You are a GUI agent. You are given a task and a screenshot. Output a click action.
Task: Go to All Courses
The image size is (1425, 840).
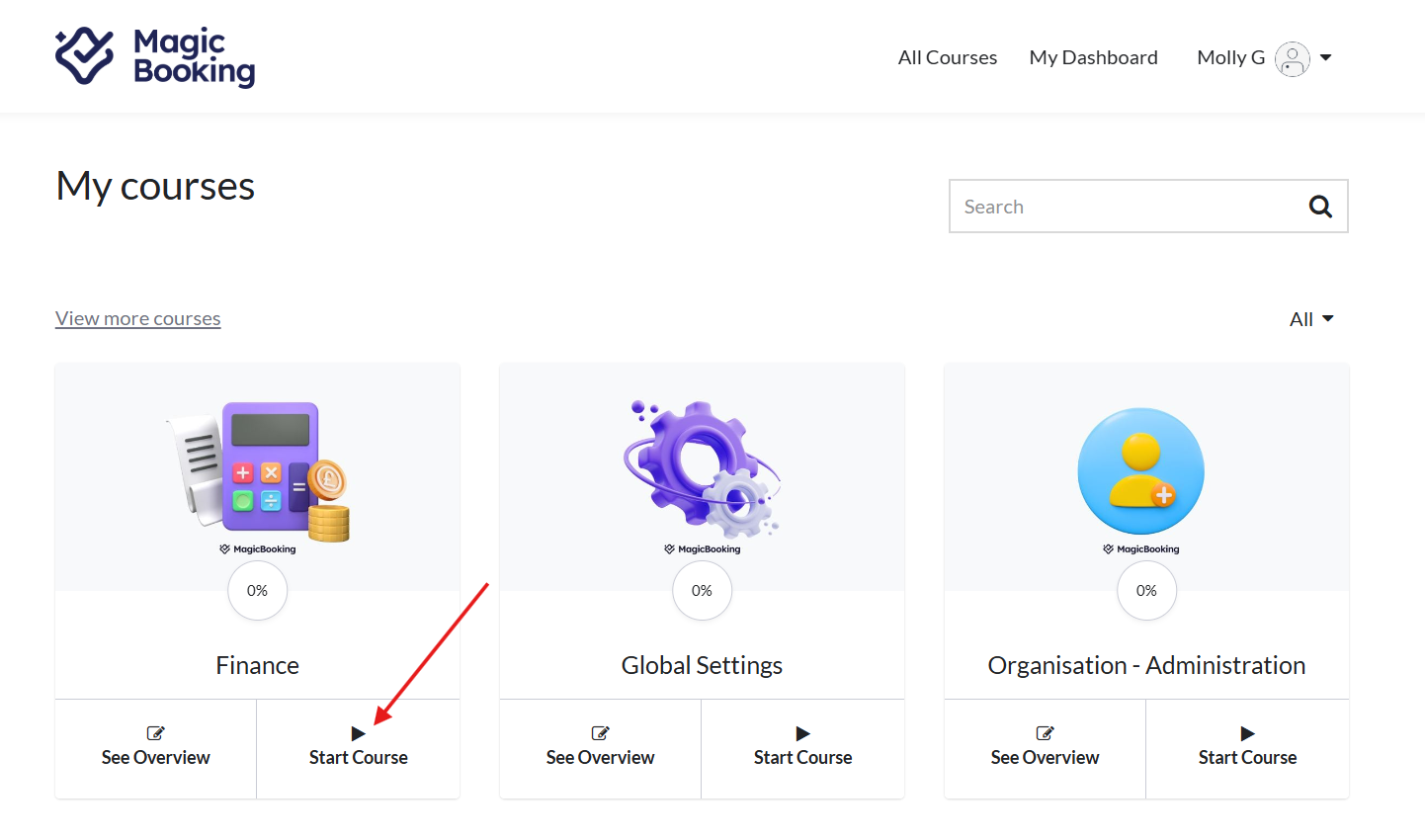point(948,57)
